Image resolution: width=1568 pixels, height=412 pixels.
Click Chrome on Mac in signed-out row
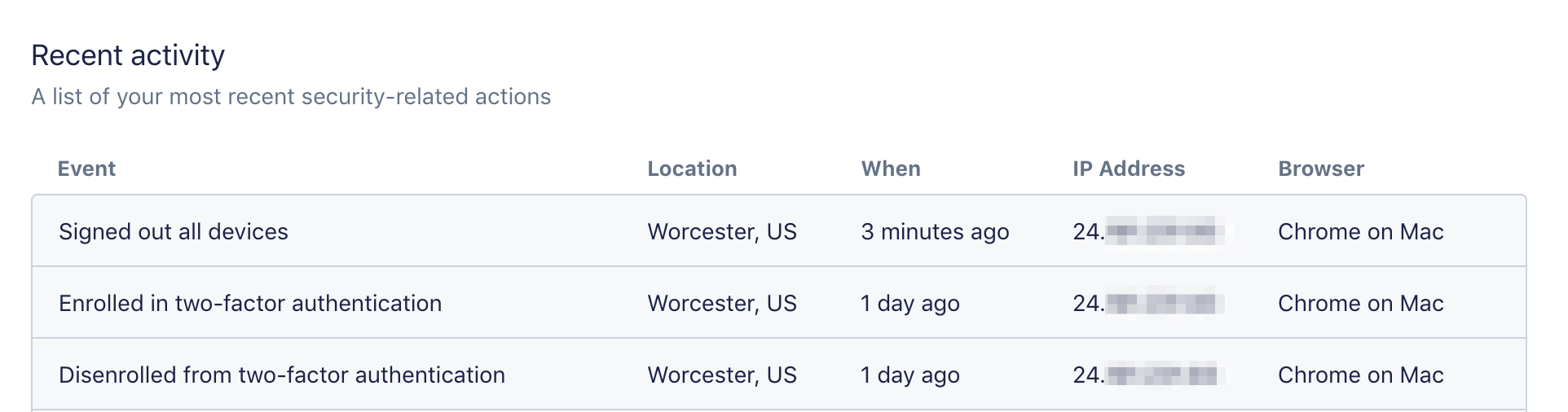(1360, 232)
